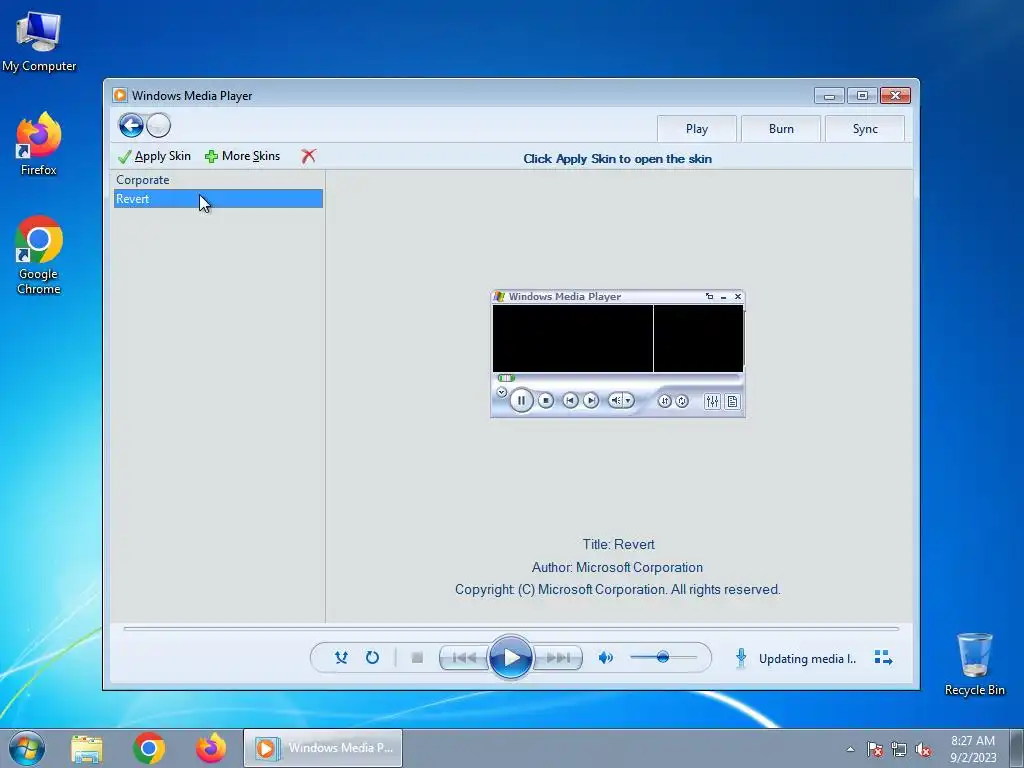Open Action Center flag tray icon
Image resolution: width=1024 pixels, height=768 pixels.
point(875,749)
